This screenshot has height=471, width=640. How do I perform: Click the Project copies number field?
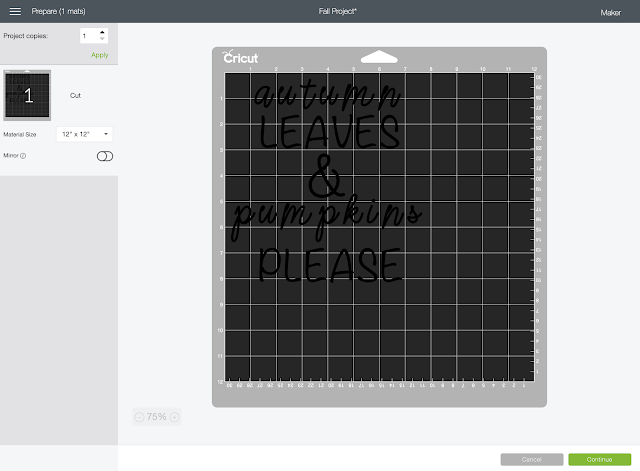point(89,36)
